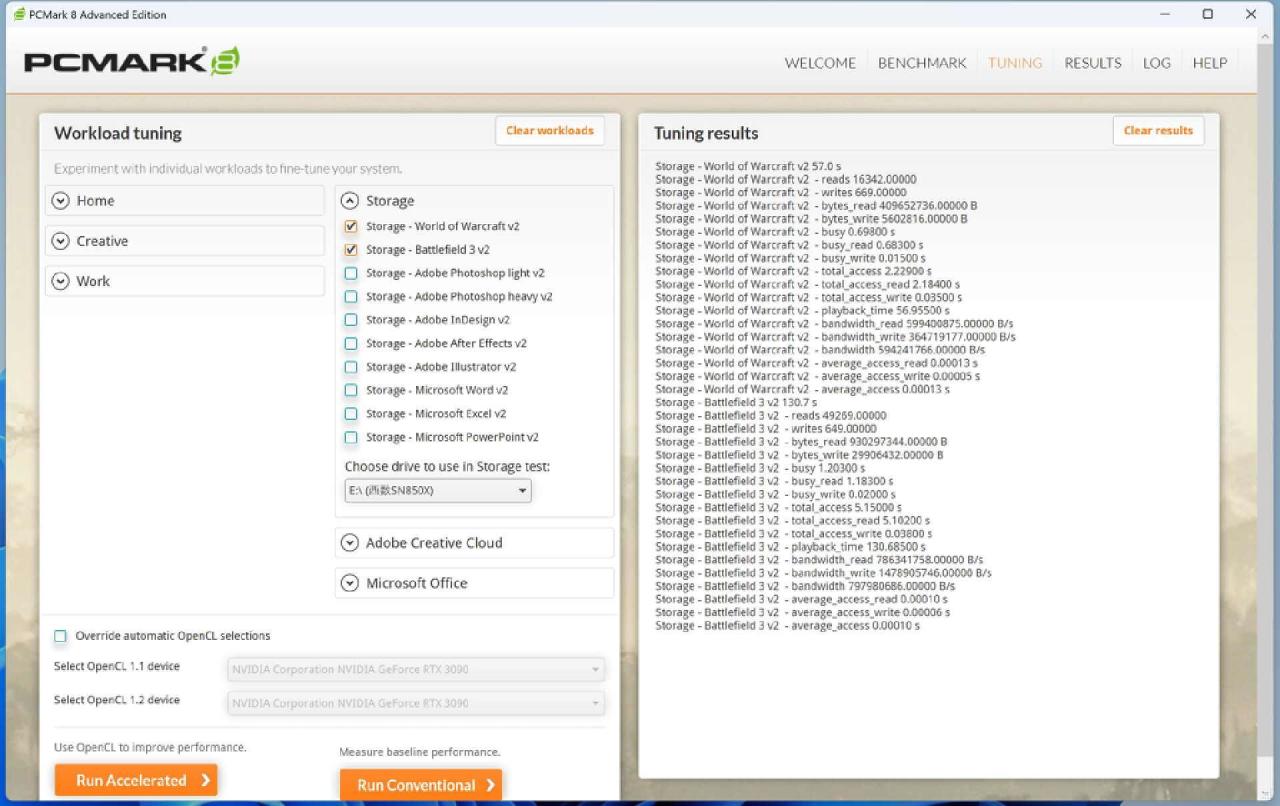Click the Battlefield 3 'average_access 0.00010 s' line

coord(788,626)
